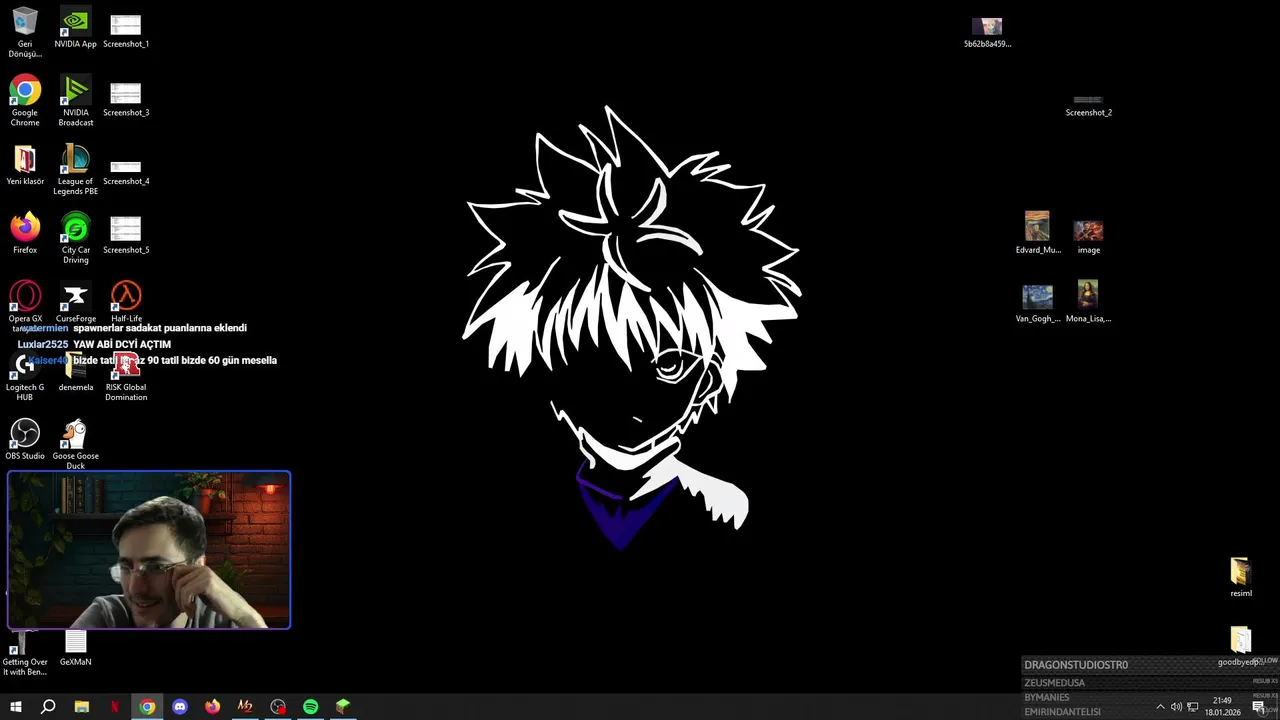The width and height of the screenshot is (1280, 720).
Task: Launch the CurseForge desktop shortcut
Action: click(76, 303)
